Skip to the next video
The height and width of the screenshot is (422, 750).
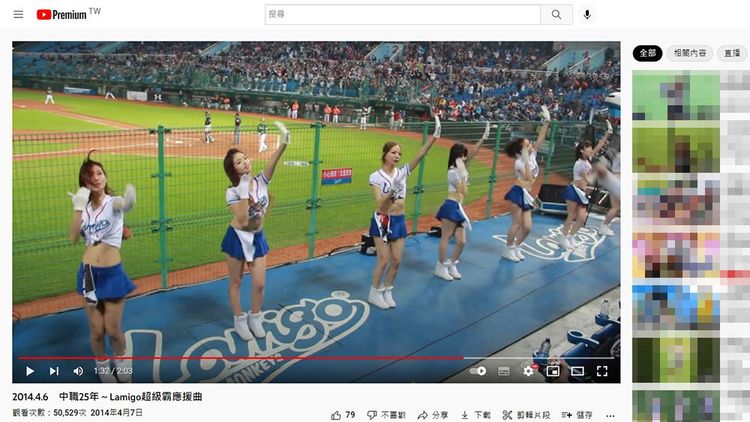coord(54,371)
